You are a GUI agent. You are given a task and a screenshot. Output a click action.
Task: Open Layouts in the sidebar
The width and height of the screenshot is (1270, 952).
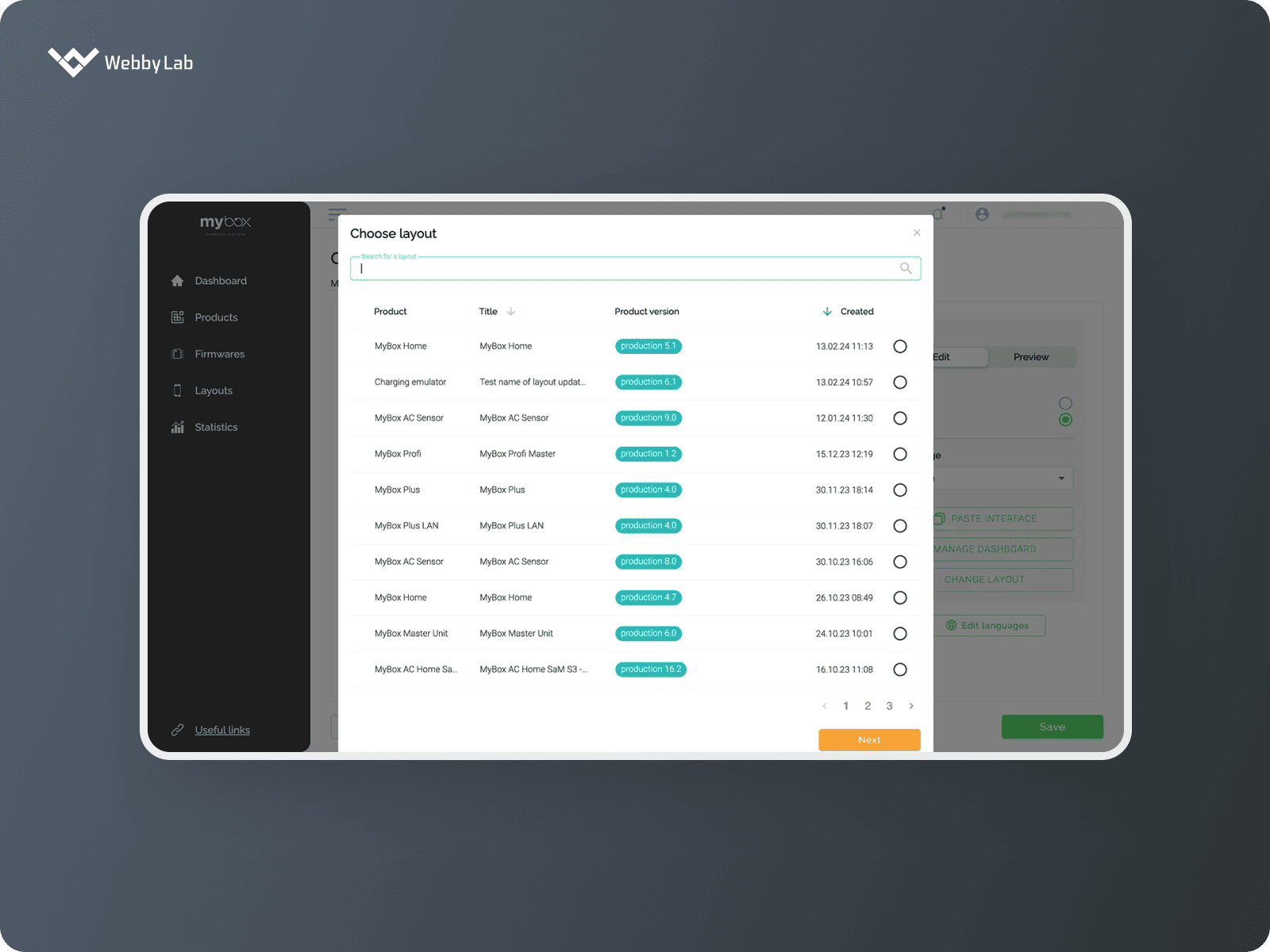[214, 390]
